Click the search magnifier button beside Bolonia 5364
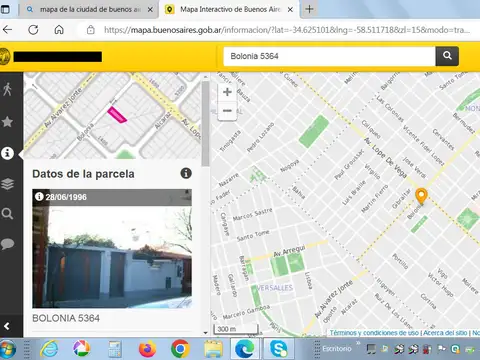 pyautogui.click(x=447, y=56)
